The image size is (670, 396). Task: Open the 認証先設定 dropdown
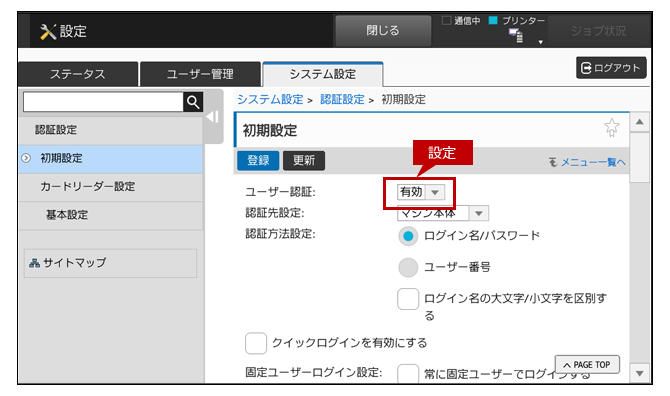[x=443, y=213]
